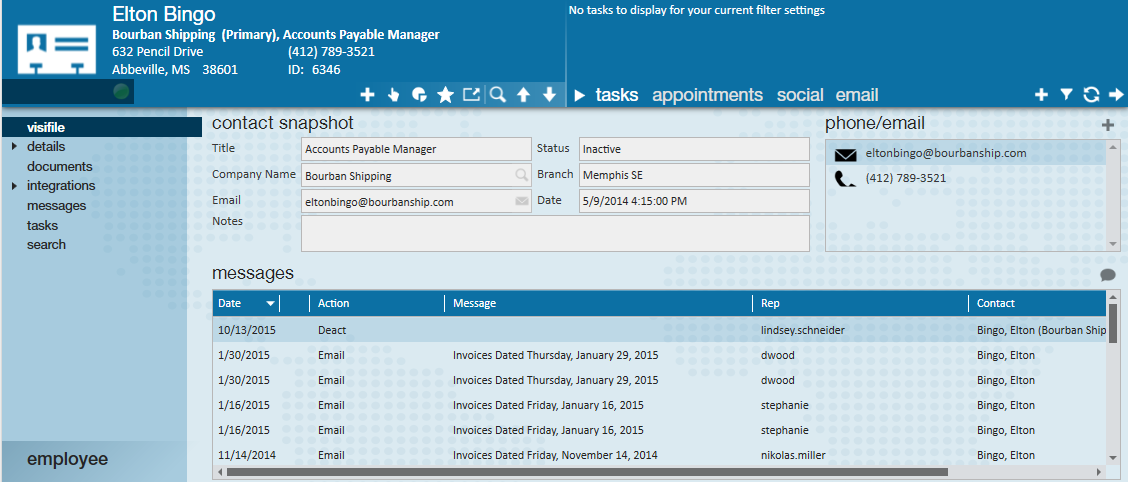Click the envelope icon in phone/email list
The image size is (1128, 482).
pyautogui.click(x=845, y=154)
